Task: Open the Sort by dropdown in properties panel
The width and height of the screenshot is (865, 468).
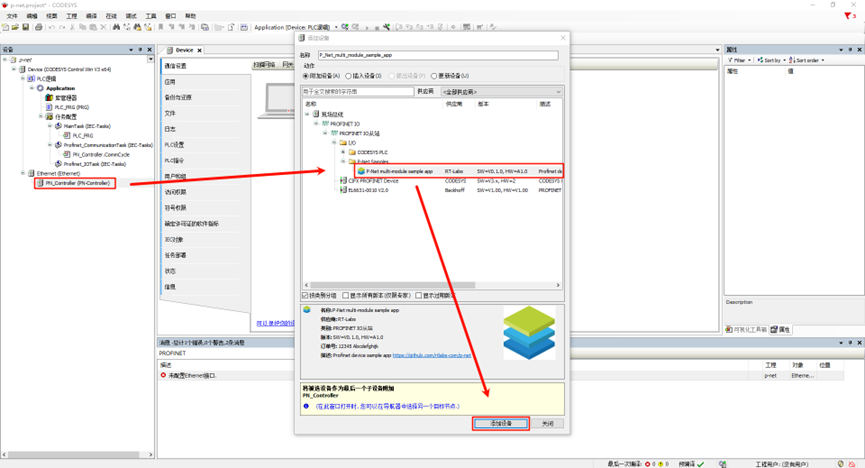Action: (771, 60)
